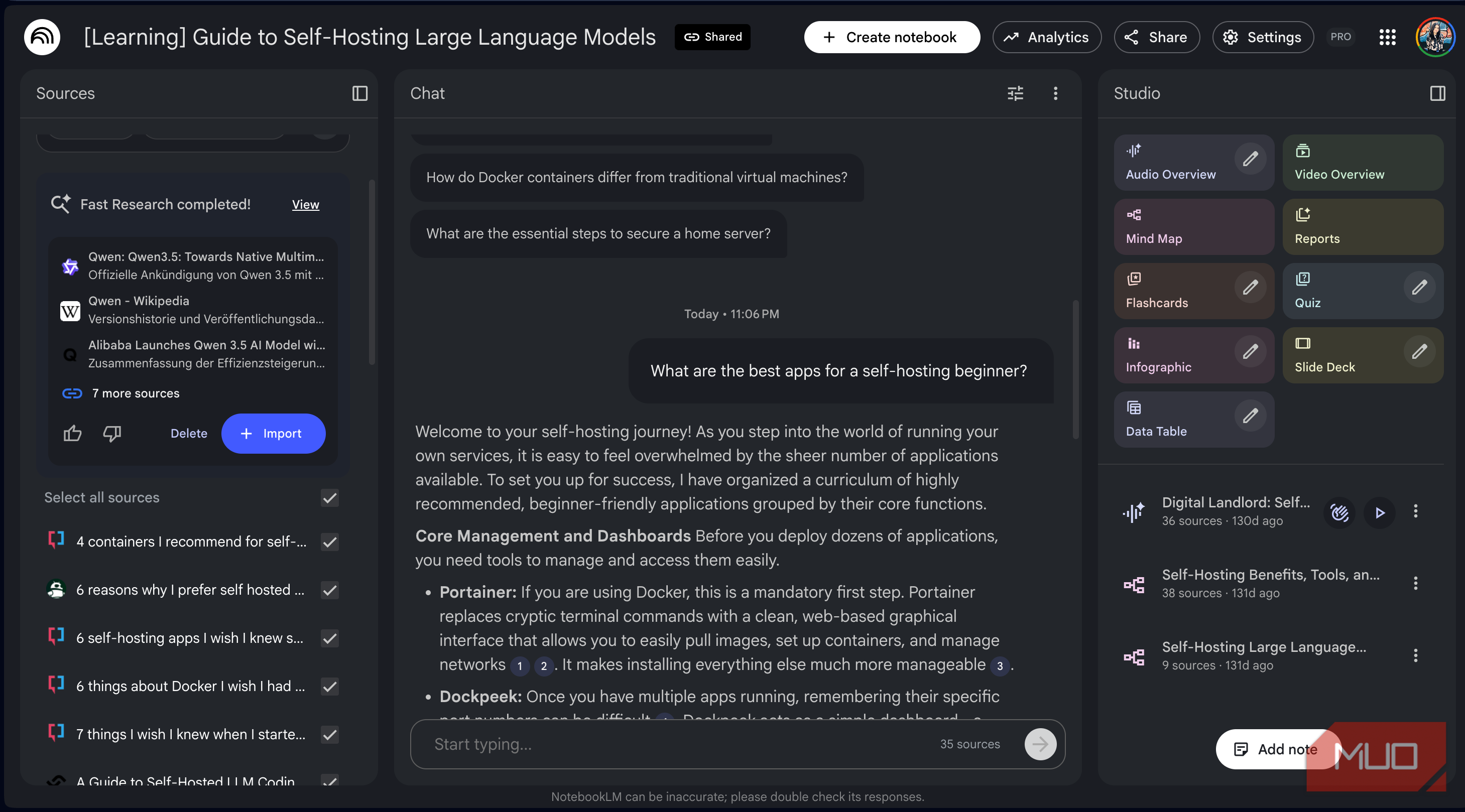
Task: Edit Infographic settings pencil
Action: (x=1250, y=351)
